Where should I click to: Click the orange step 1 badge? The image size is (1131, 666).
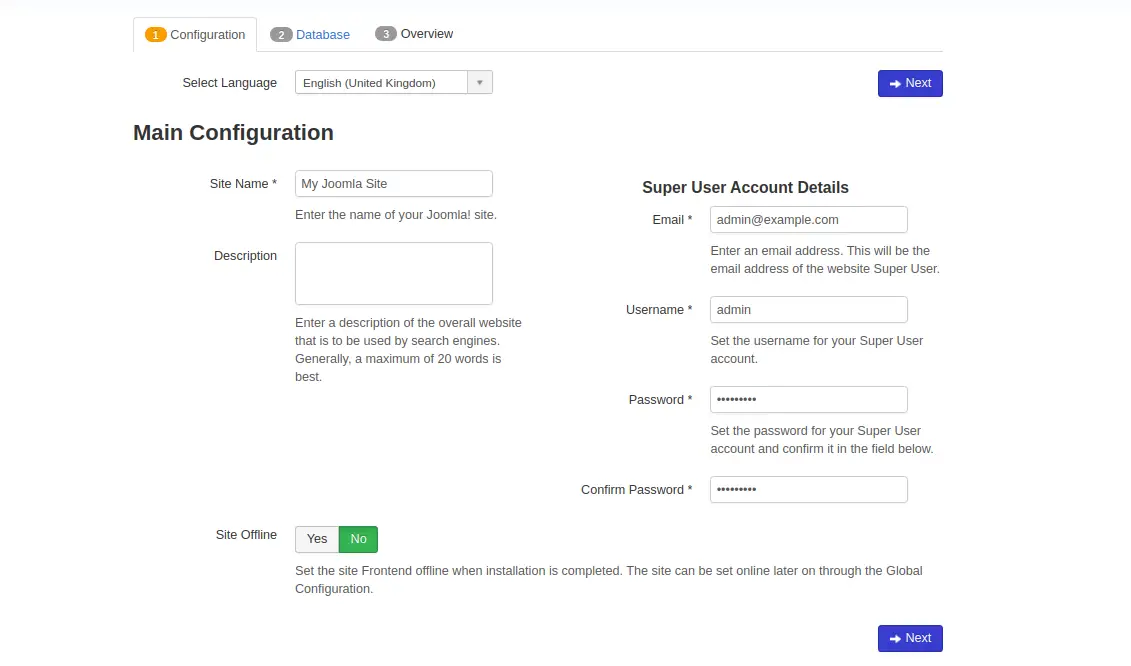click(156, 35)
